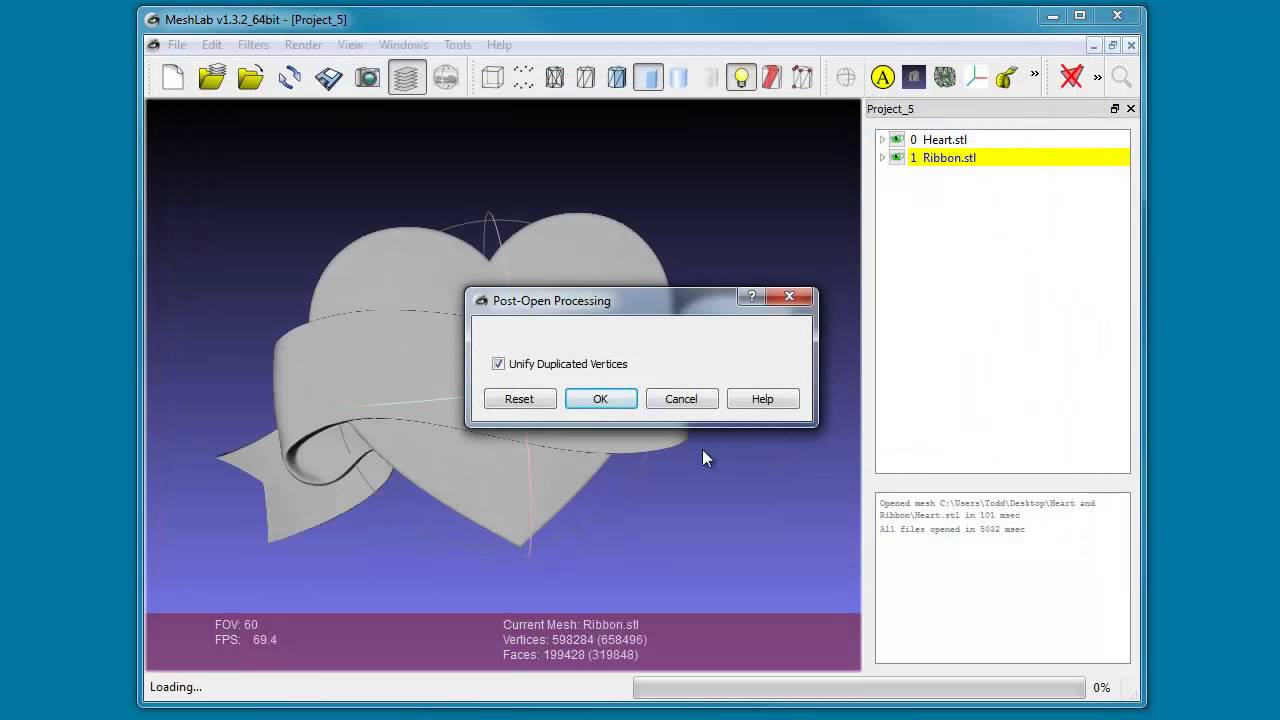The width and height of the screenshot is (1280, 720).
Task: Toggle visibility eye of Heart.stl
Action: (x=897, y=140)
